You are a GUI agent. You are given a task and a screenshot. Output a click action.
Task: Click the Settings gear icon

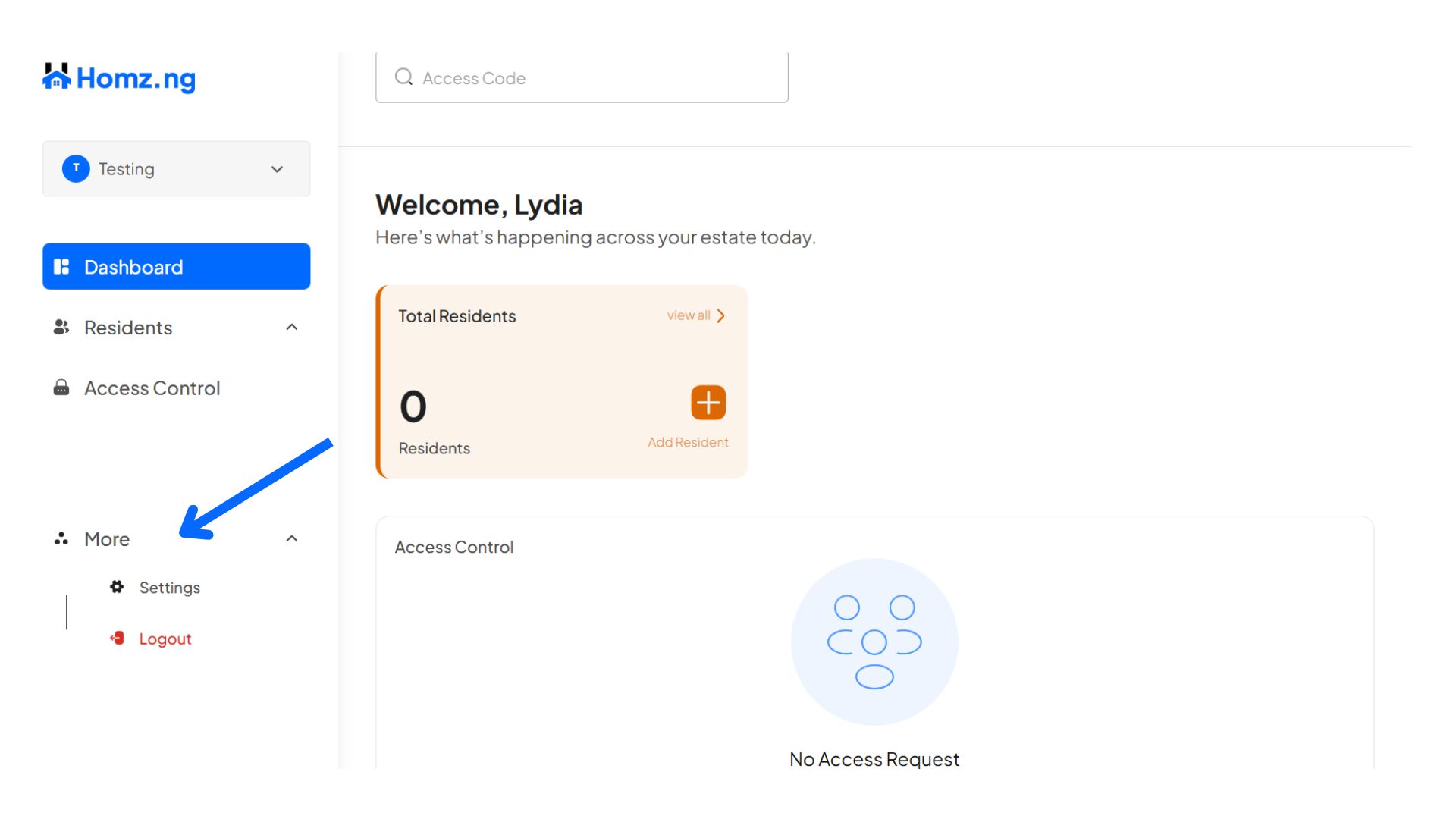pyautogui.click(x=116, y=587)
